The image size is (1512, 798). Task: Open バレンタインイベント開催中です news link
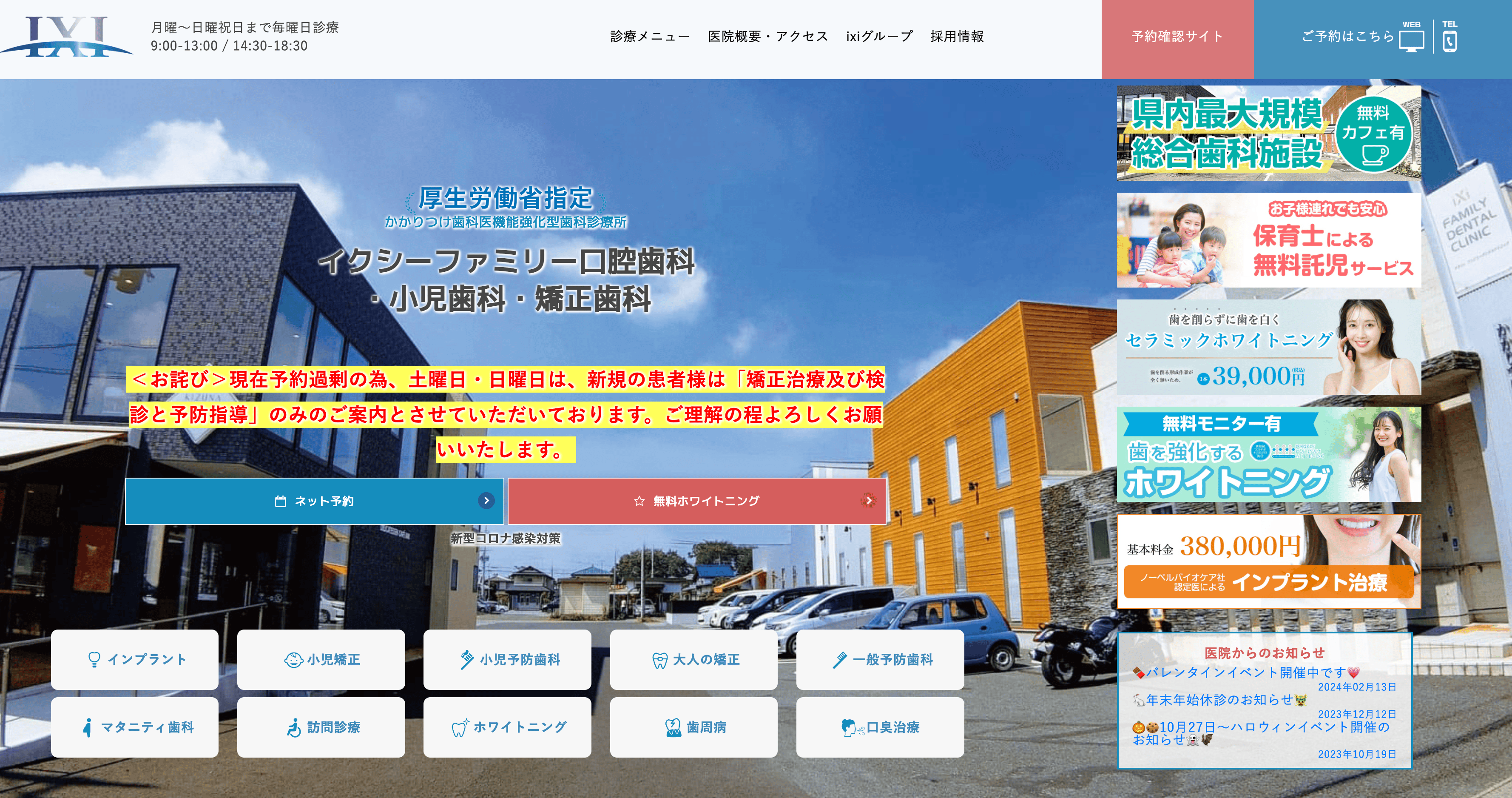tap(1245, 673)
